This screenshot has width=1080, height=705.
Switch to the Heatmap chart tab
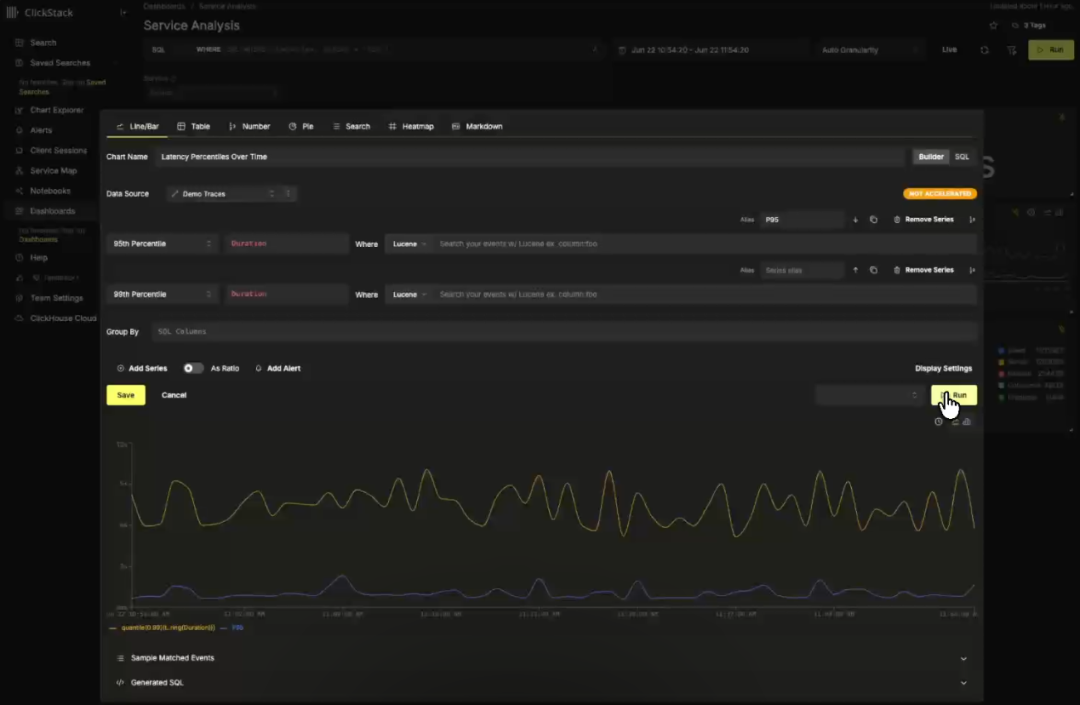coord(411,127)
